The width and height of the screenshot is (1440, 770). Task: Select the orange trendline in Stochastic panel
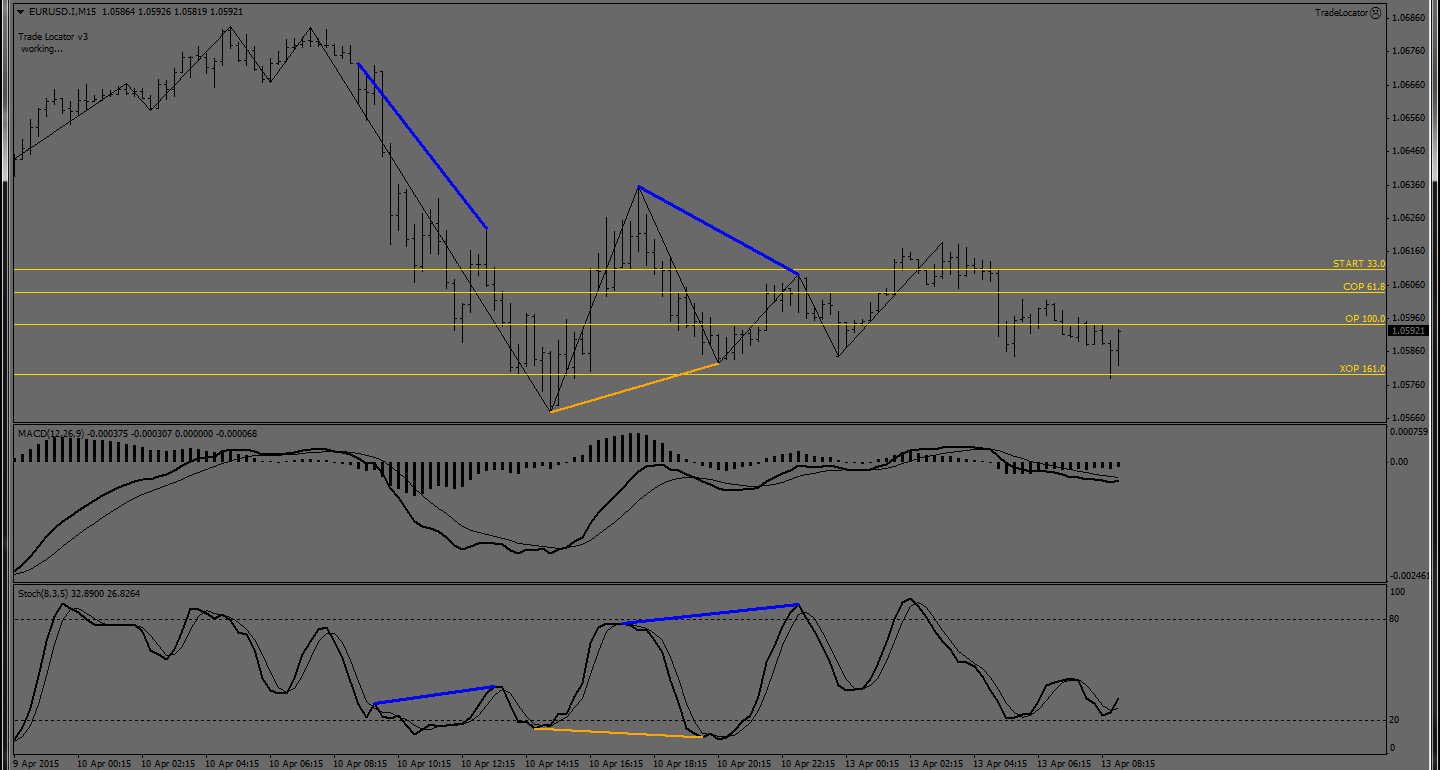(620, 733)
